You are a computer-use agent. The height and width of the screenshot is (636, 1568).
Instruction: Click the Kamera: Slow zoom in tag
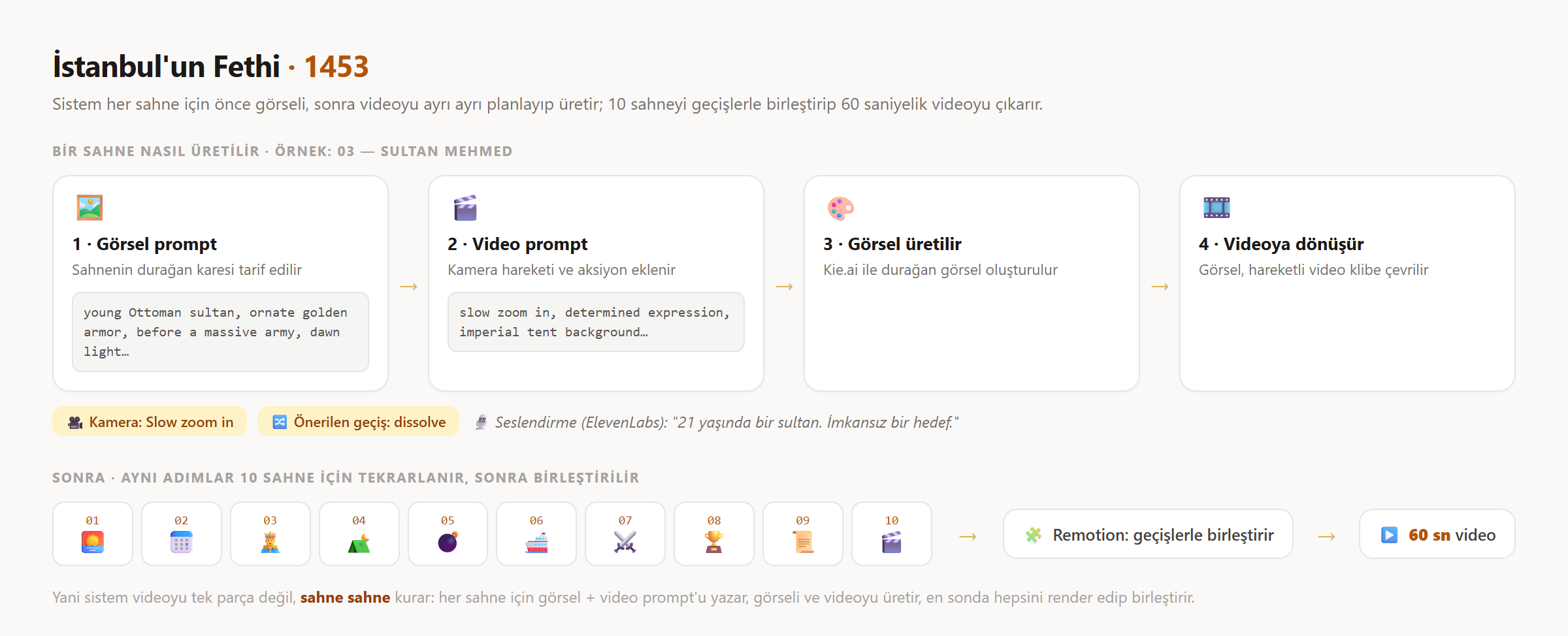pos(150,422)
